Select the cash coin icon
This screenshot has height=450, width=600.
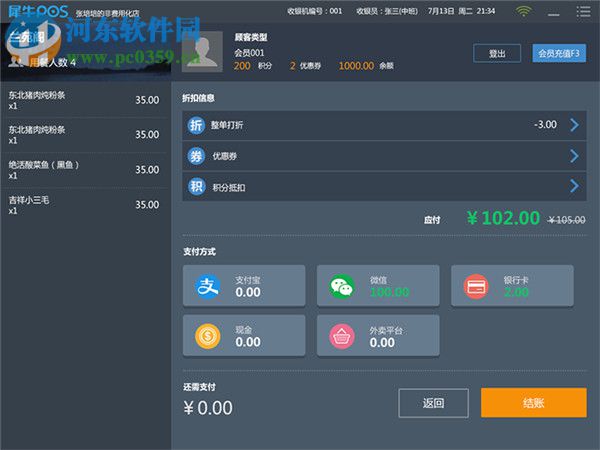click(x=207, y=336)
